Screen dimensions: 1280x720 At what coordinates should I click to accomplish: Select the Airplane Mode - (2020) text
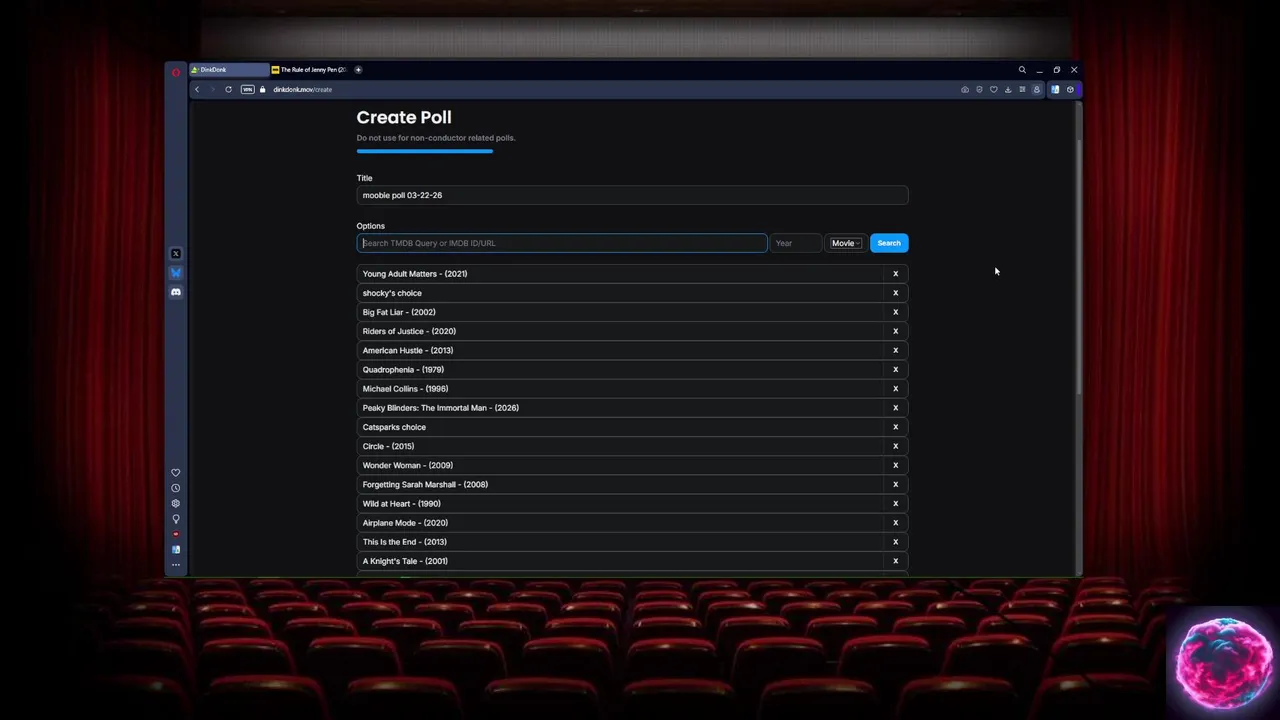click(x=405, y=523)
